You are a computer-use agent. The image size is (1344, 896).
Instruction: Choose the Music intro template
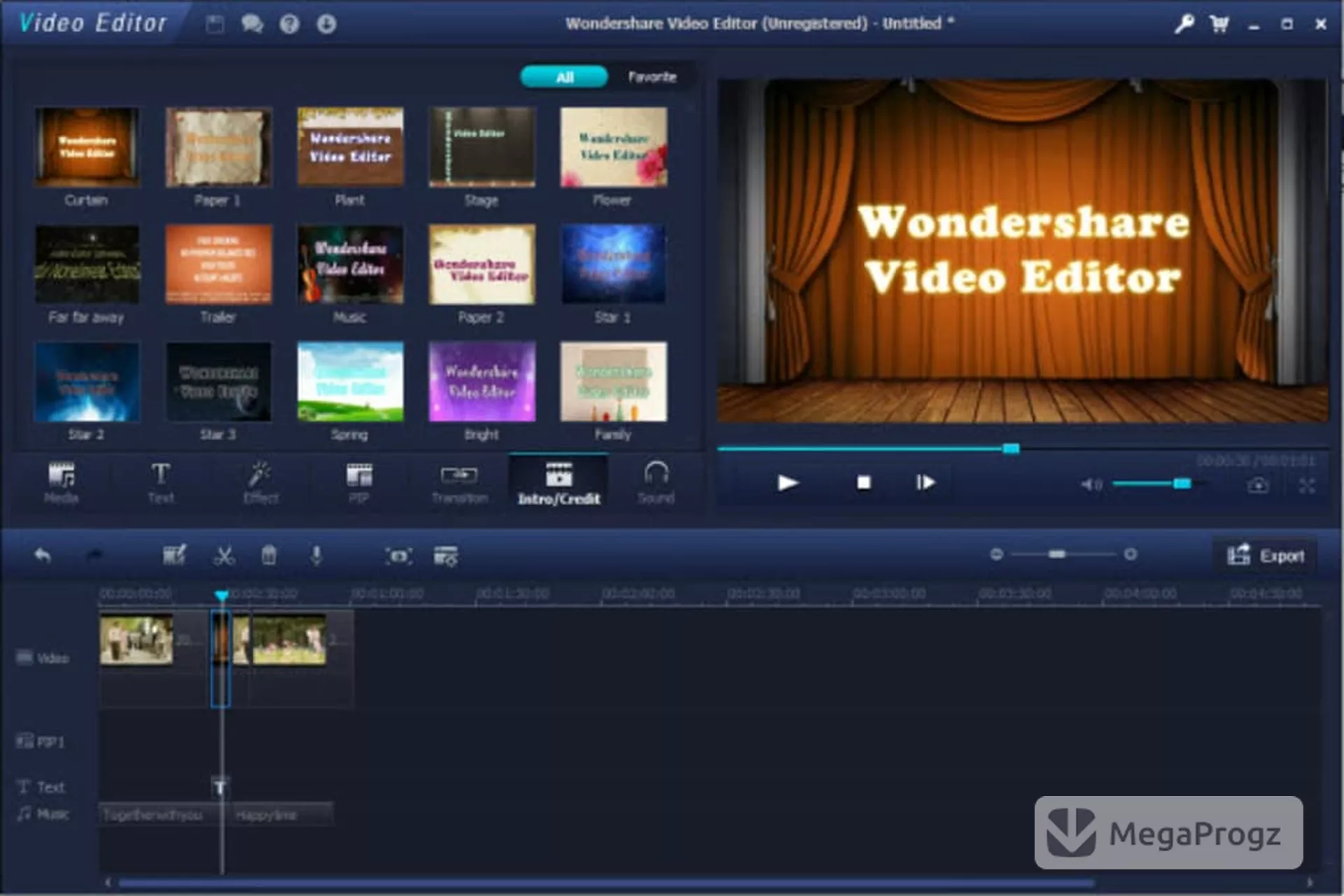(x=350, y=265)
